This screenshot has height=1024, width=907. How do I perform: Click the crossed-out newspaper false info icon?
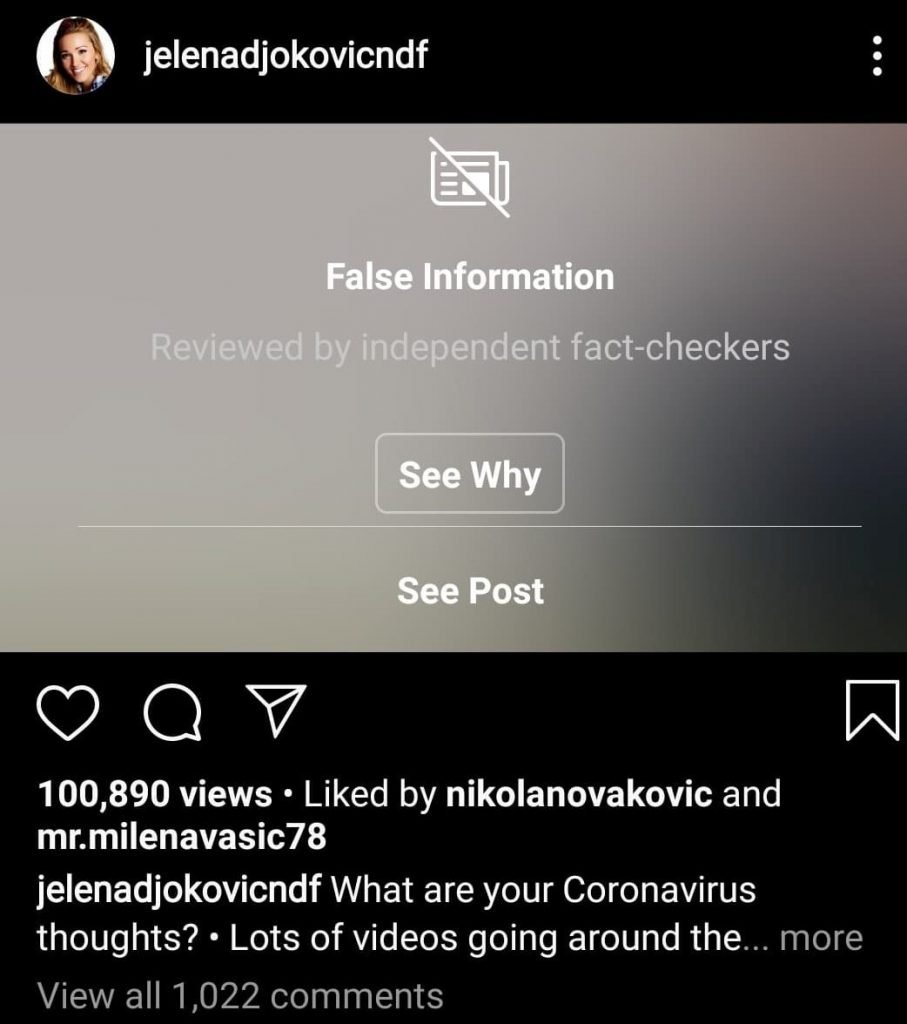tap(469, 177)
